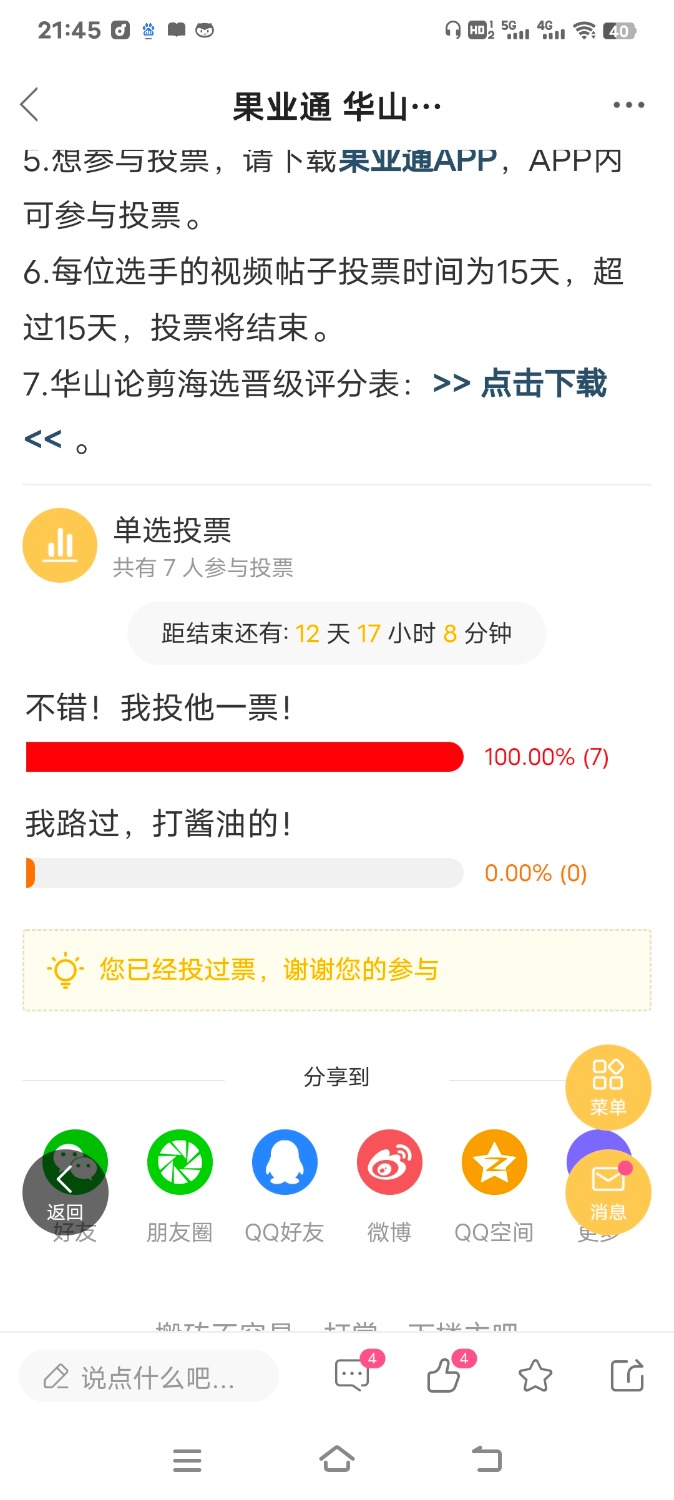674x1500 pixels.
Task: Tap the back arrow in header
Action: pos(29,104)
